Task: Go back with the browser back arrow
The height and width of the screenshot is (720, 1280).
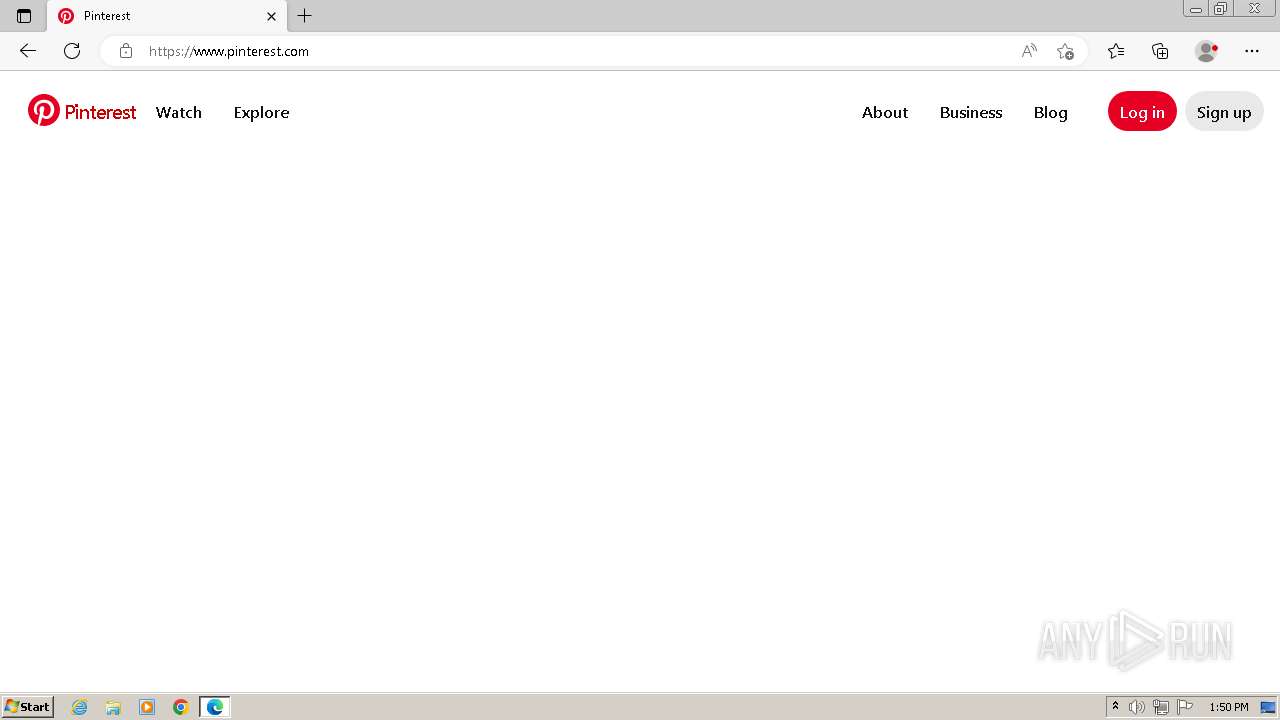Action: point(28,51)
